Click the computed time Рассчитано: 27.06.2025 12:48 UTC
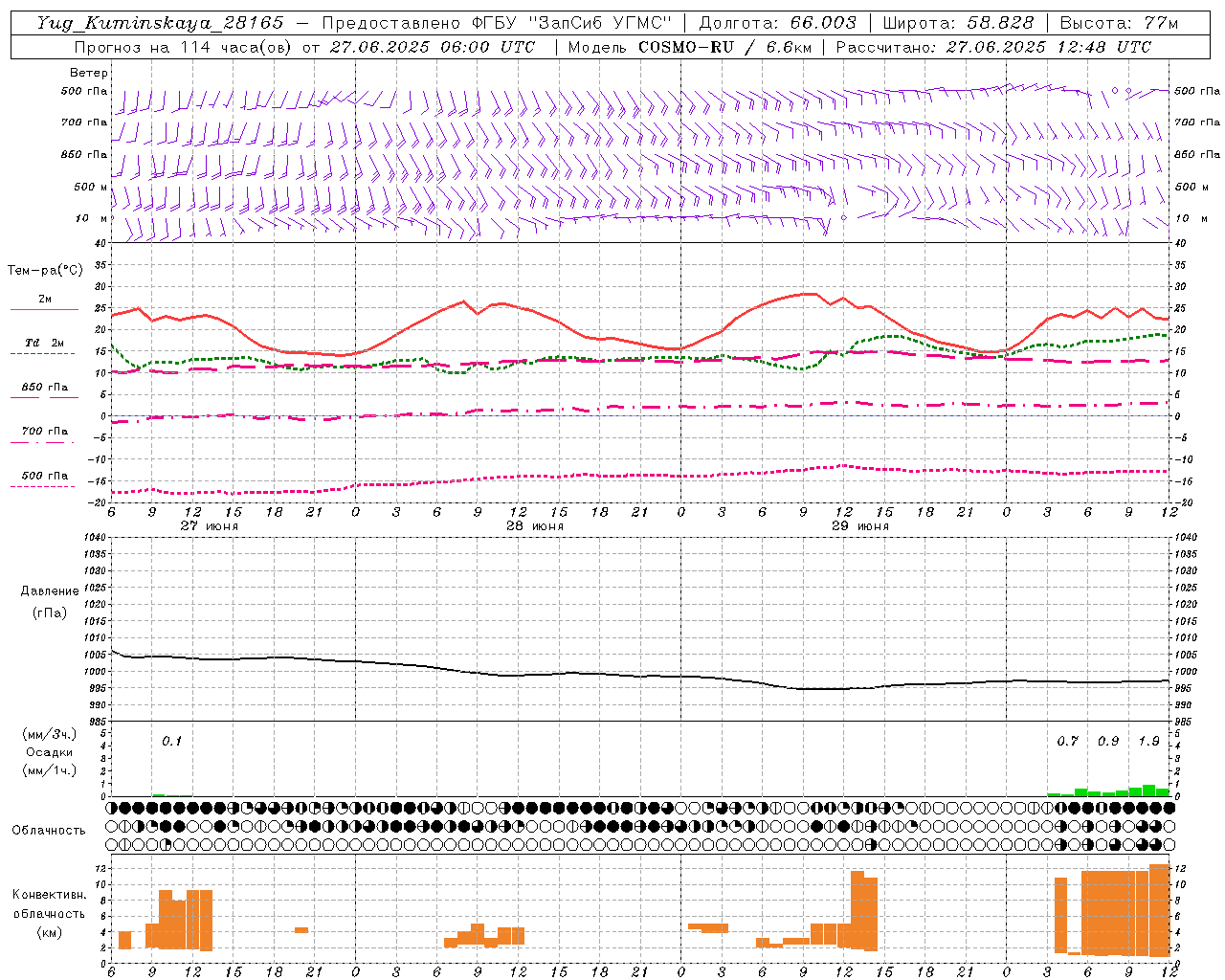 click(x=993, y=47)
